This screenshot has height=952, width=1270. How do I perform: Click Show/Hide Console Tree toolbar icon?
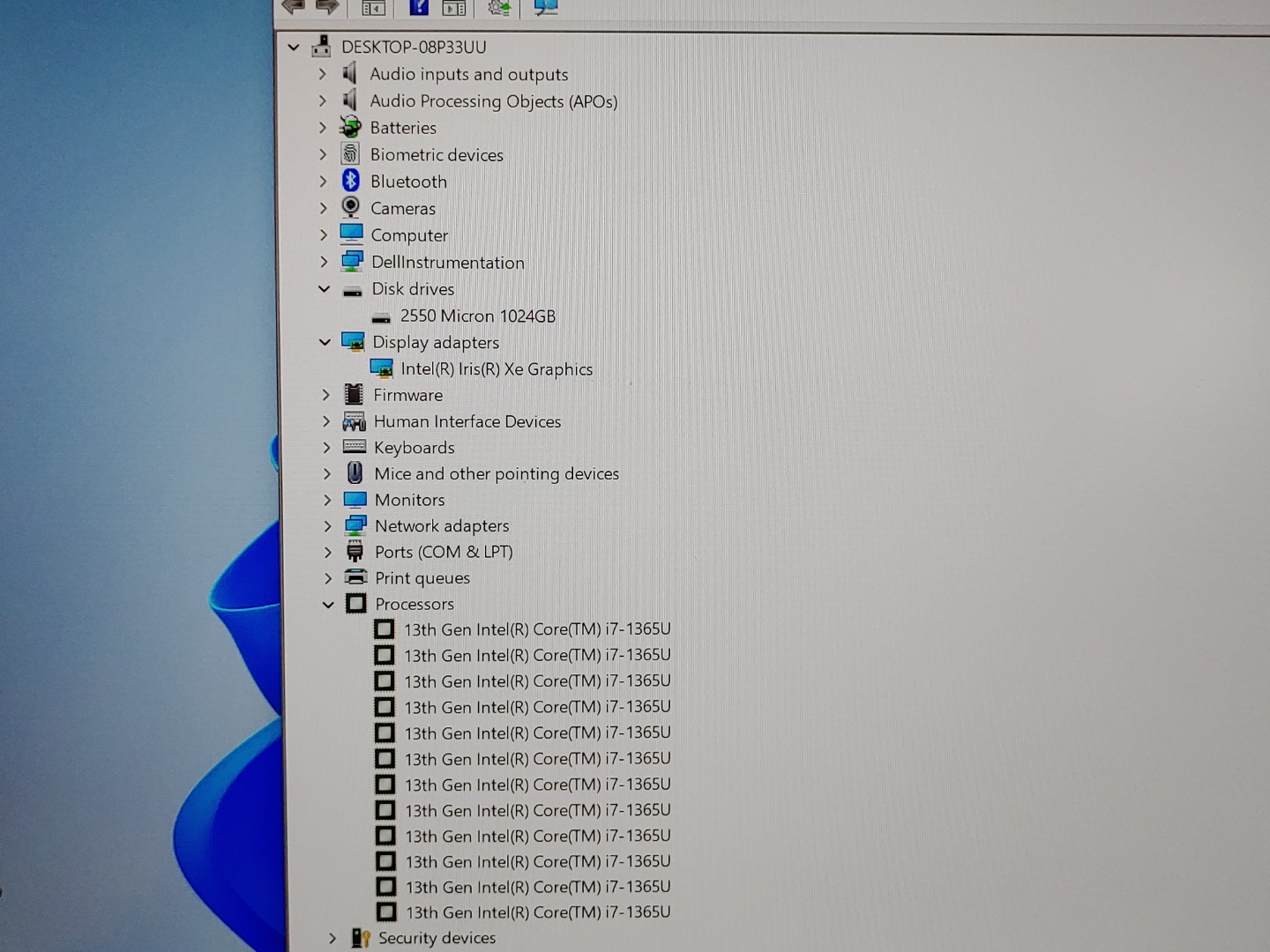tap(373, 8)
